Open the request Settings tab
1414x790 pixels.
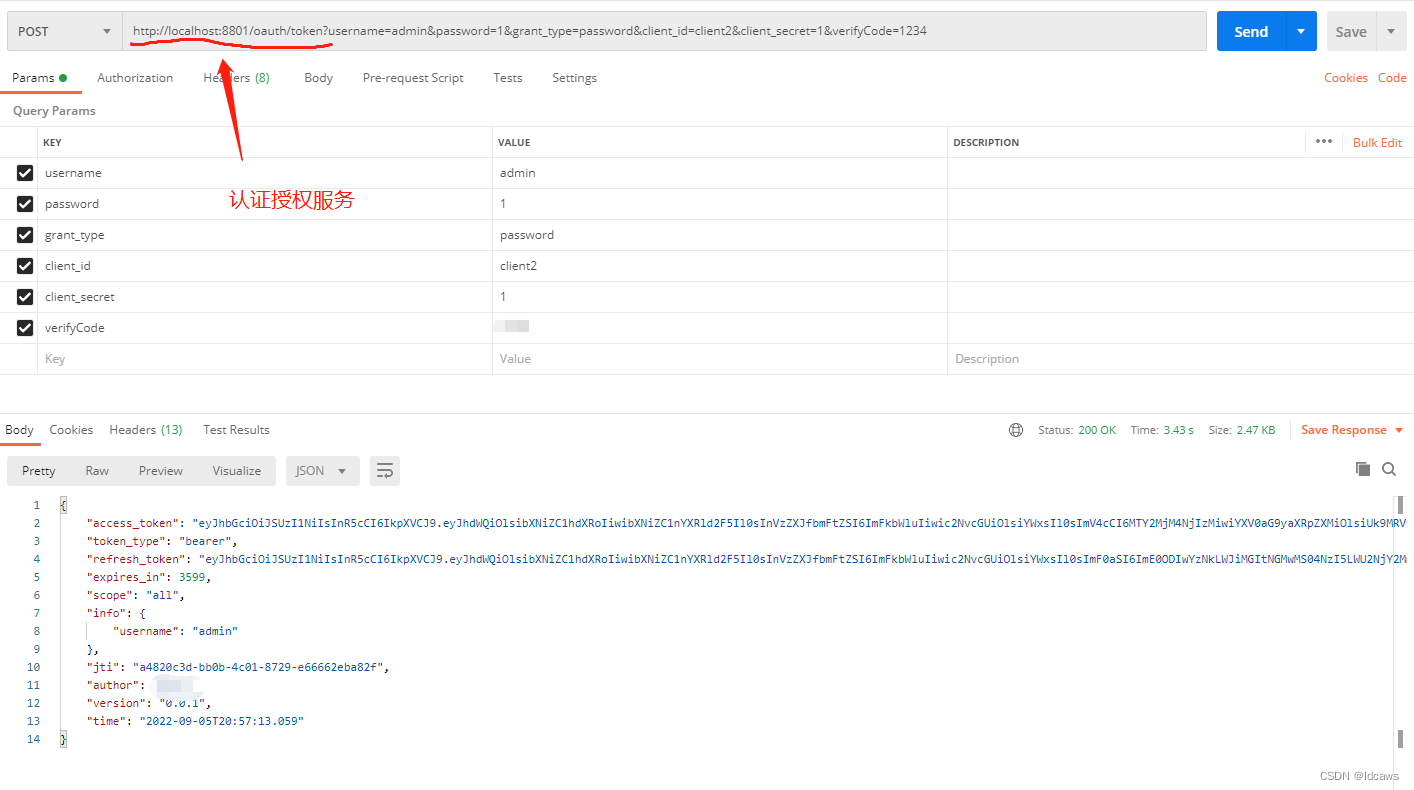click(x=574, y=78)
